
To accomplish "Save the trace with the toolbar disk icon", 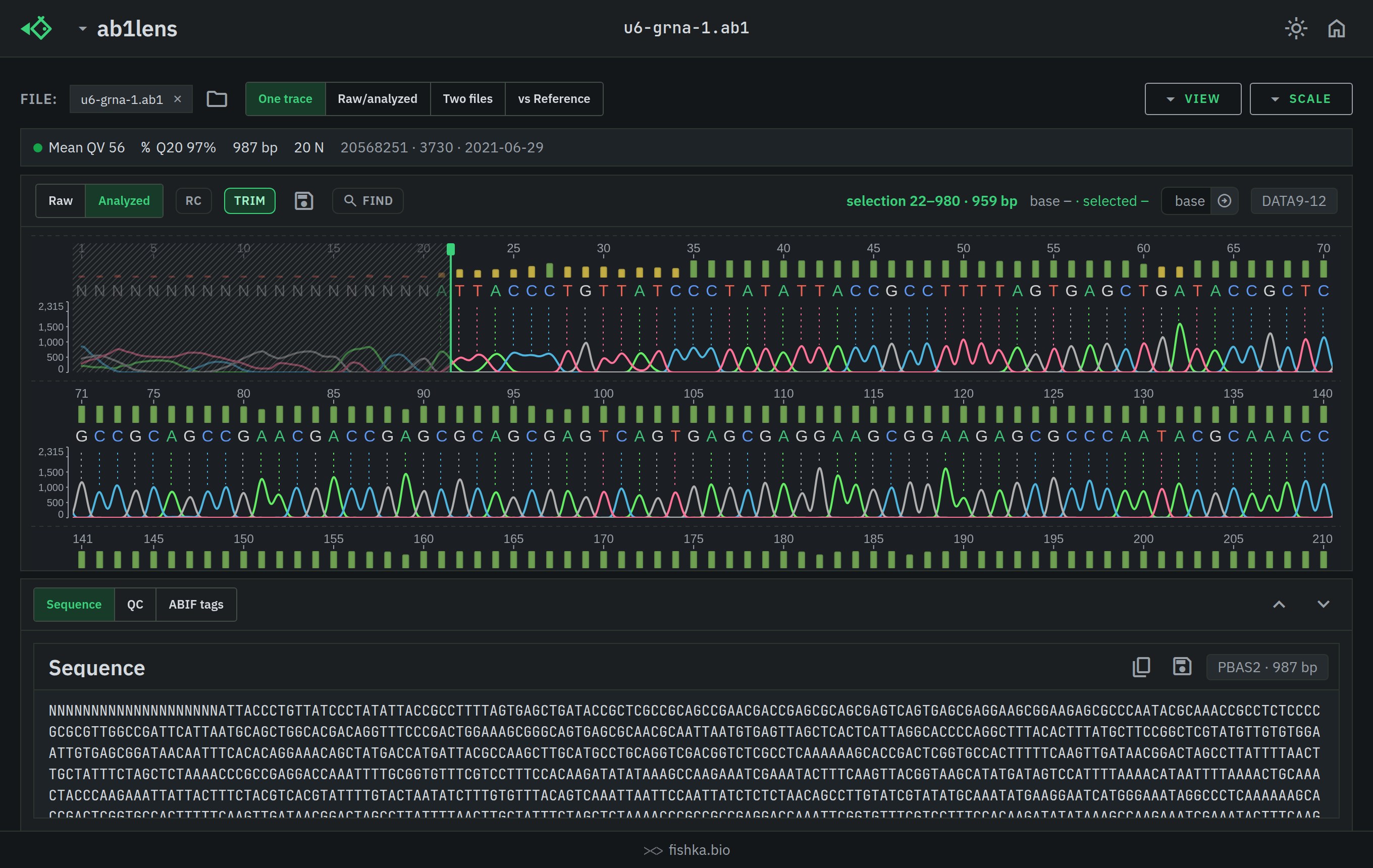I will [x=303, y=201].
